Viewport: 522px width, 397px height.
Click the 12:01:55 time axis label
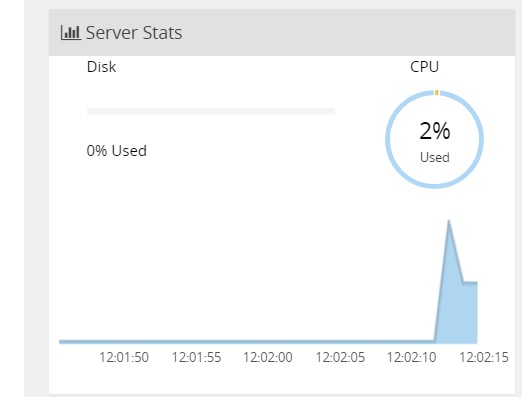196,357
